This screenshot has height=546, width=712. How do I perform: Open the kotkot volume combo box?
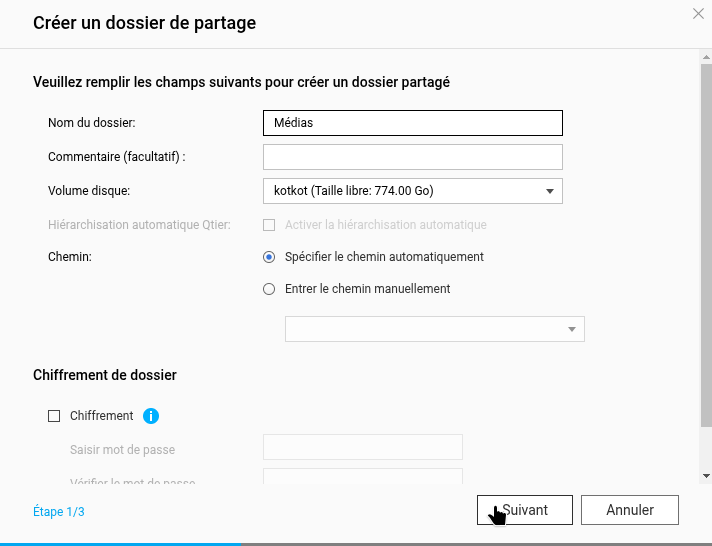tap(413, 191)
